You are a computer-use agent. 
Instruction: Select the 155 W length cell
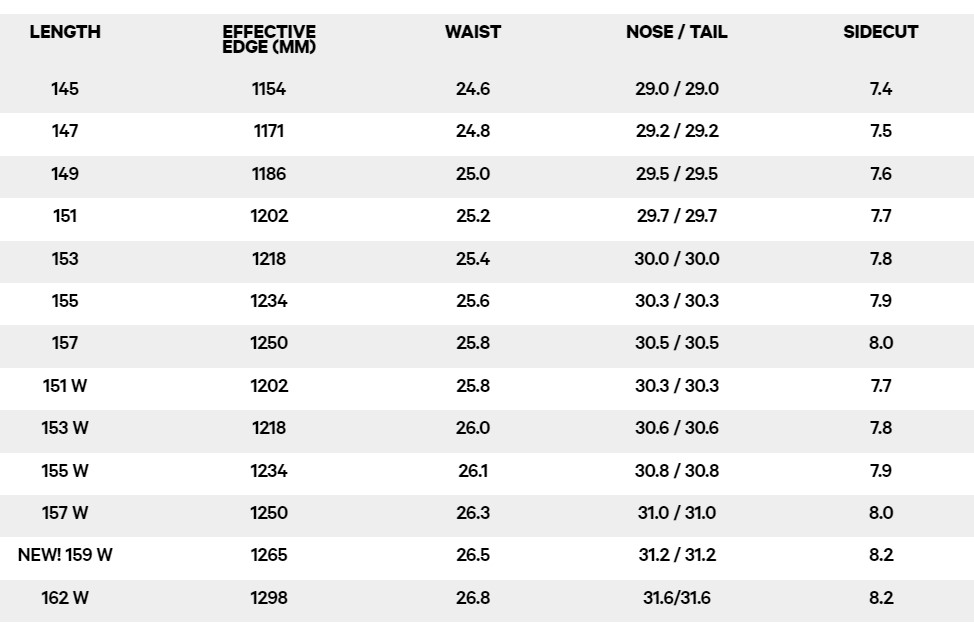[65, 471]
